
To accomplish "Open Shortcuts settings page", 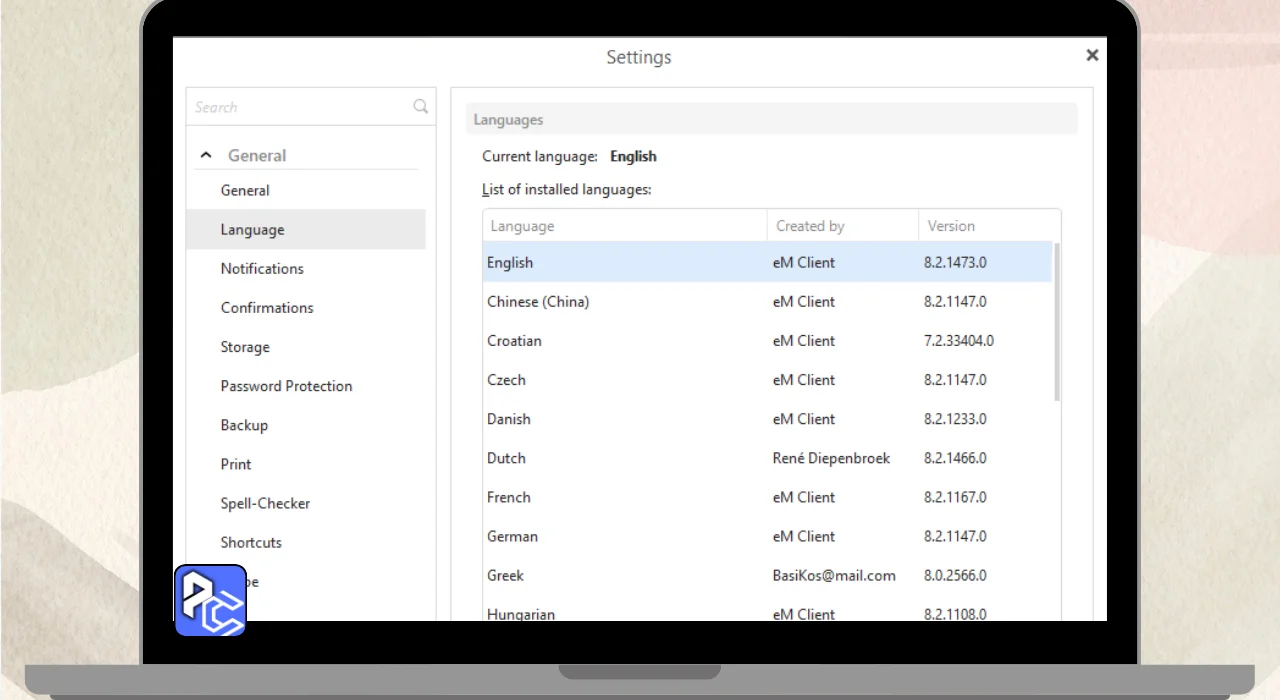I will pos(251,543).
